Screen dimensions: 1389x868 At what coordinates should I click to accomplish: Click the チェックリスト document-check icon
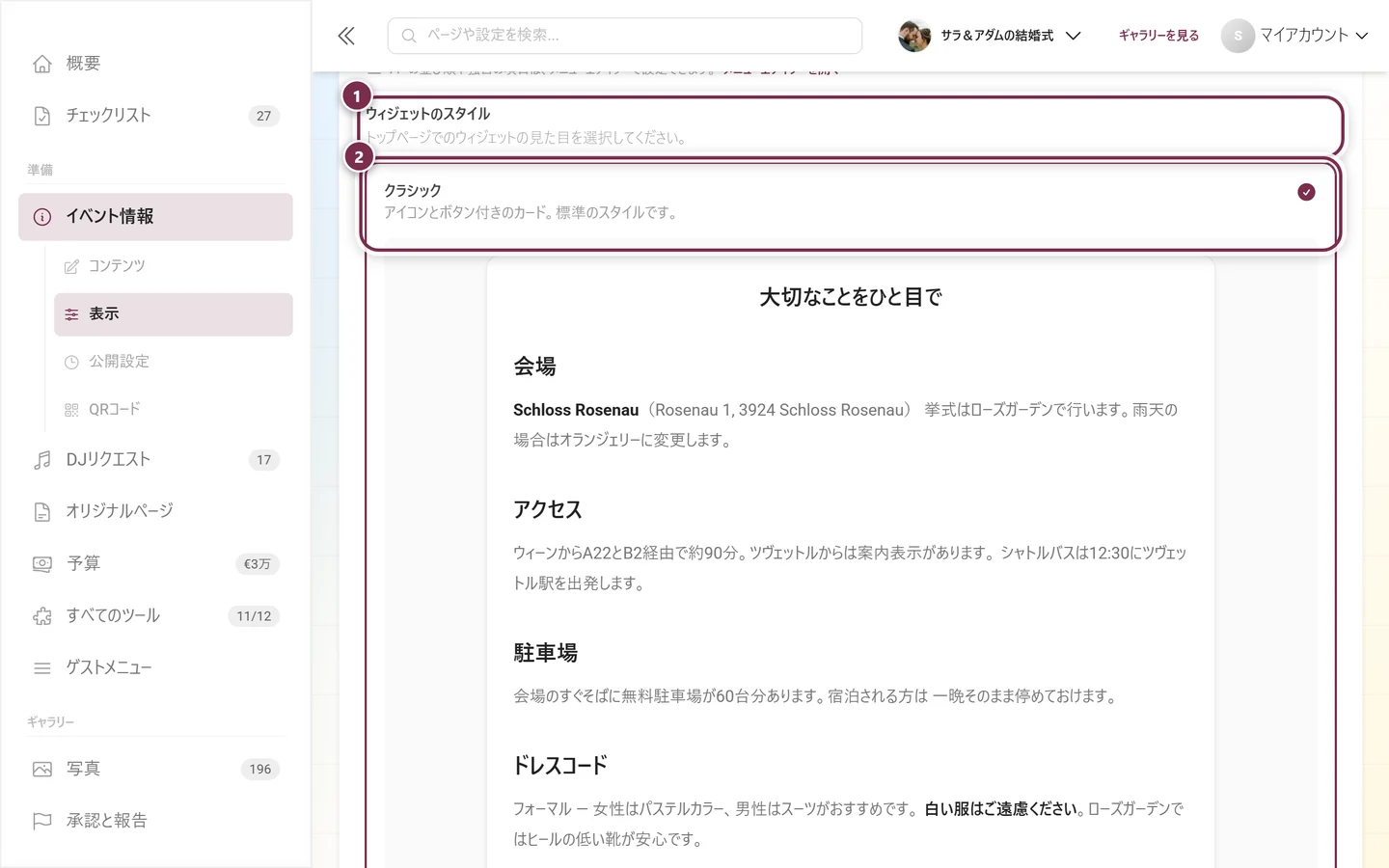coord(42,116)
